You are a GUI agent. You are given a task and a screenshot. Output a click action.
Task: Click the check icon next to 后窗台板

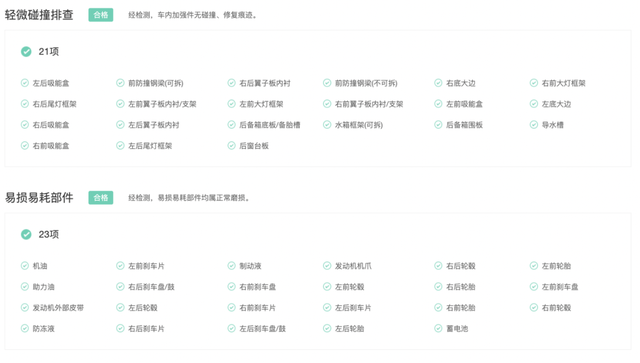click(231, 145)
